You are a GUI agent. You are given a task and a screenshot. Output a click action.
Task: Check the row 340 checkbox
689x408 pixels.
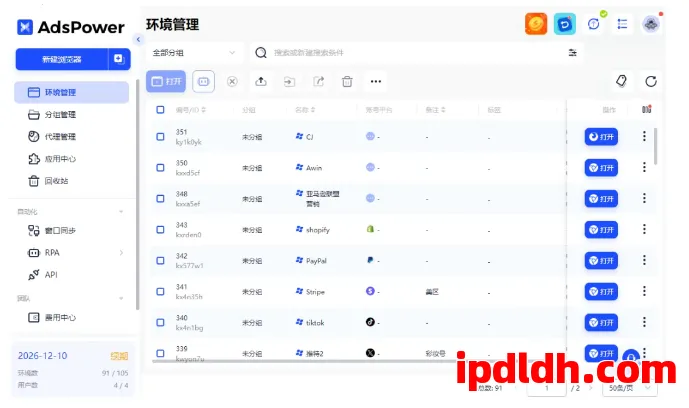click(160, 322)
